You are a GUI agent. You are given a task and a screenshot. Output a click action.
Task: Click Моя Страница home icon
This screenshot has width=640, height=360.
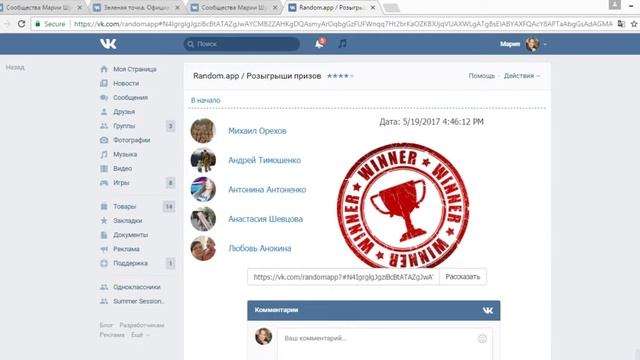coord(104,69)
